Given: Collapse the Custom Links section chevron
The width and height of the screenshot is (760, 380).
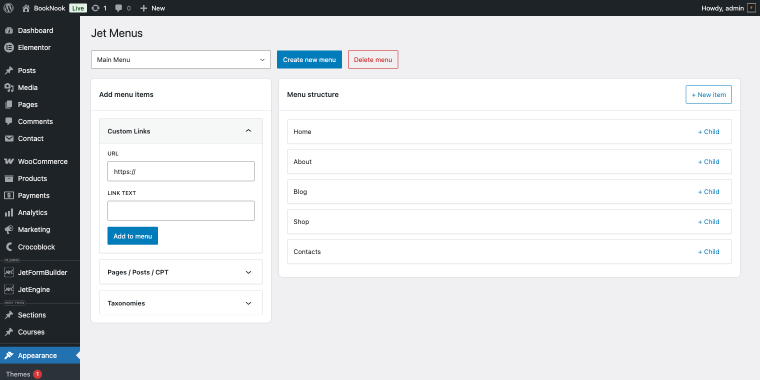Looking at the screenshot, I should [x=248, y=131].
